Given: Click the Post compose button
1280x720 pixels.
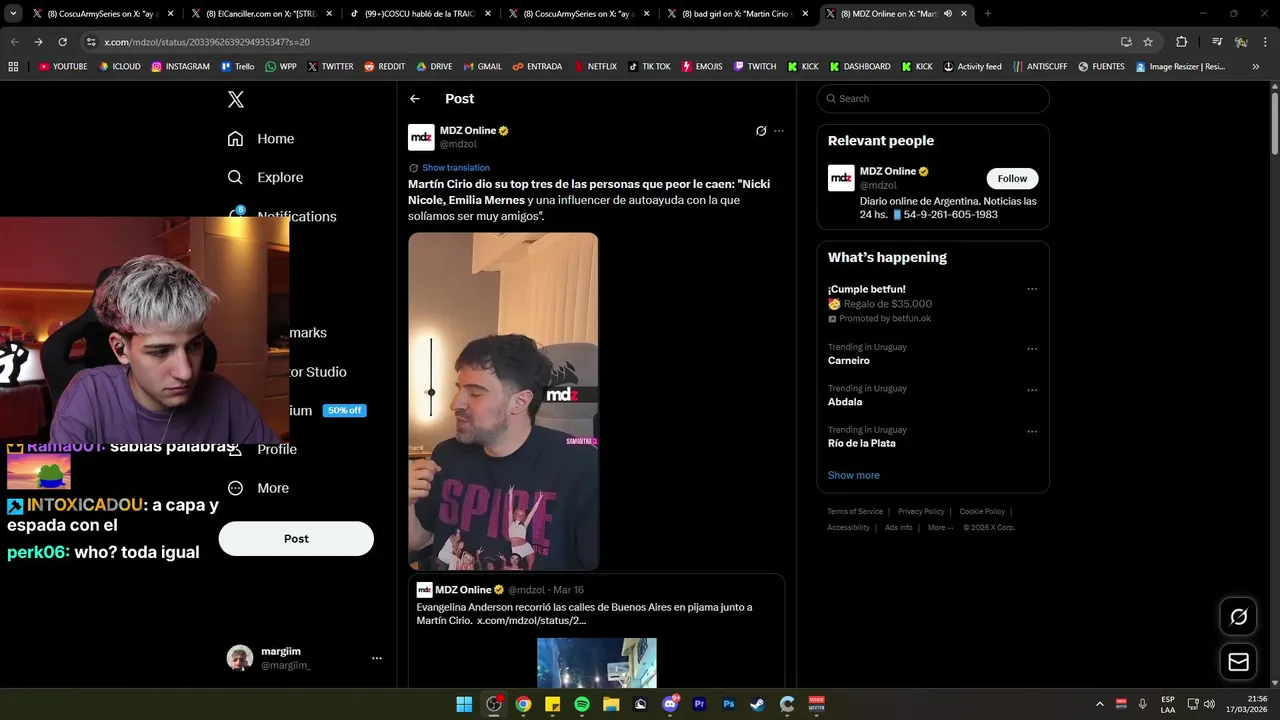Looking at the screenshot, I should tap(296, 538).
